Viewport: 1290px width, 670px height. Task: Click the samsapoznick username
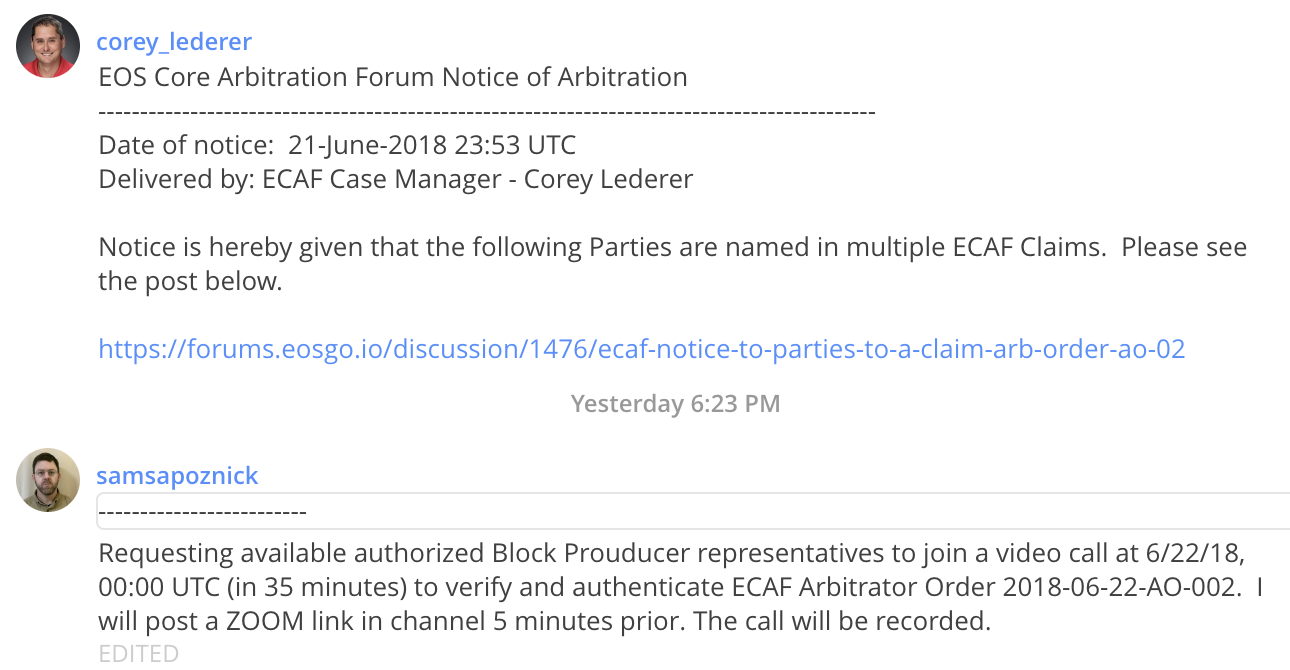coord(177,476)
